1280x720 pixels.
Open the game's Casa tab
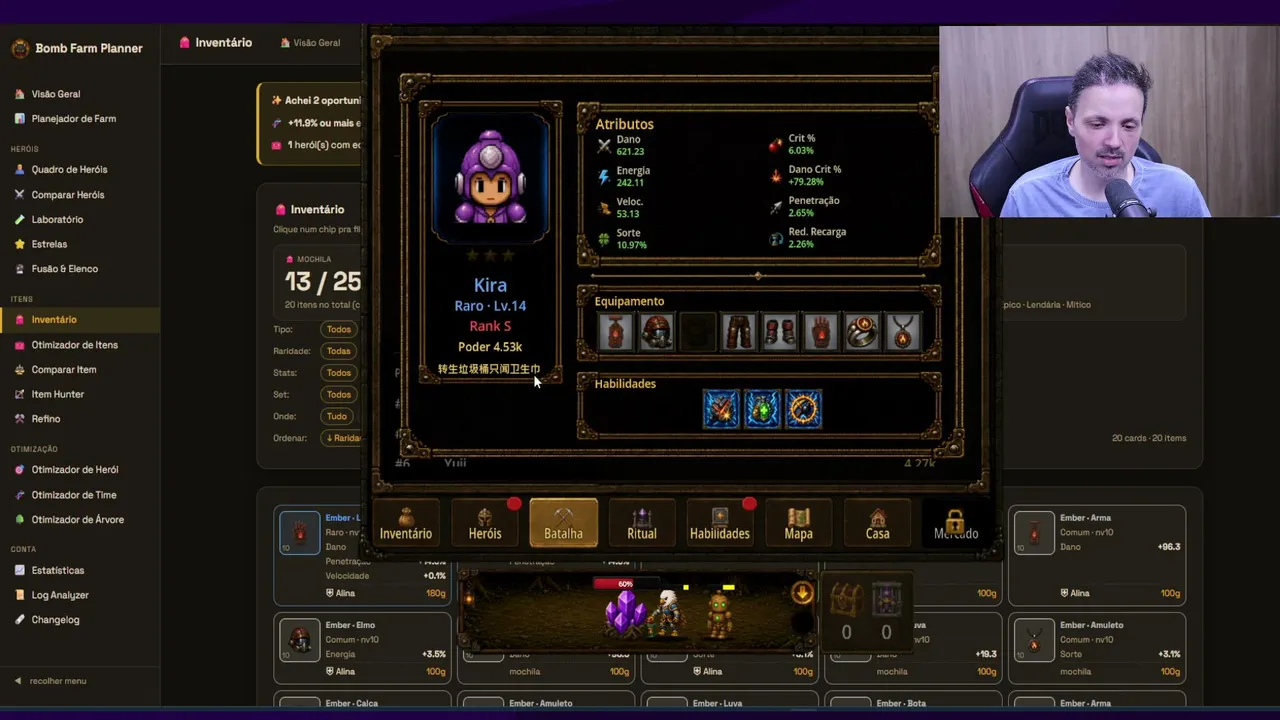tap(877, 523)
